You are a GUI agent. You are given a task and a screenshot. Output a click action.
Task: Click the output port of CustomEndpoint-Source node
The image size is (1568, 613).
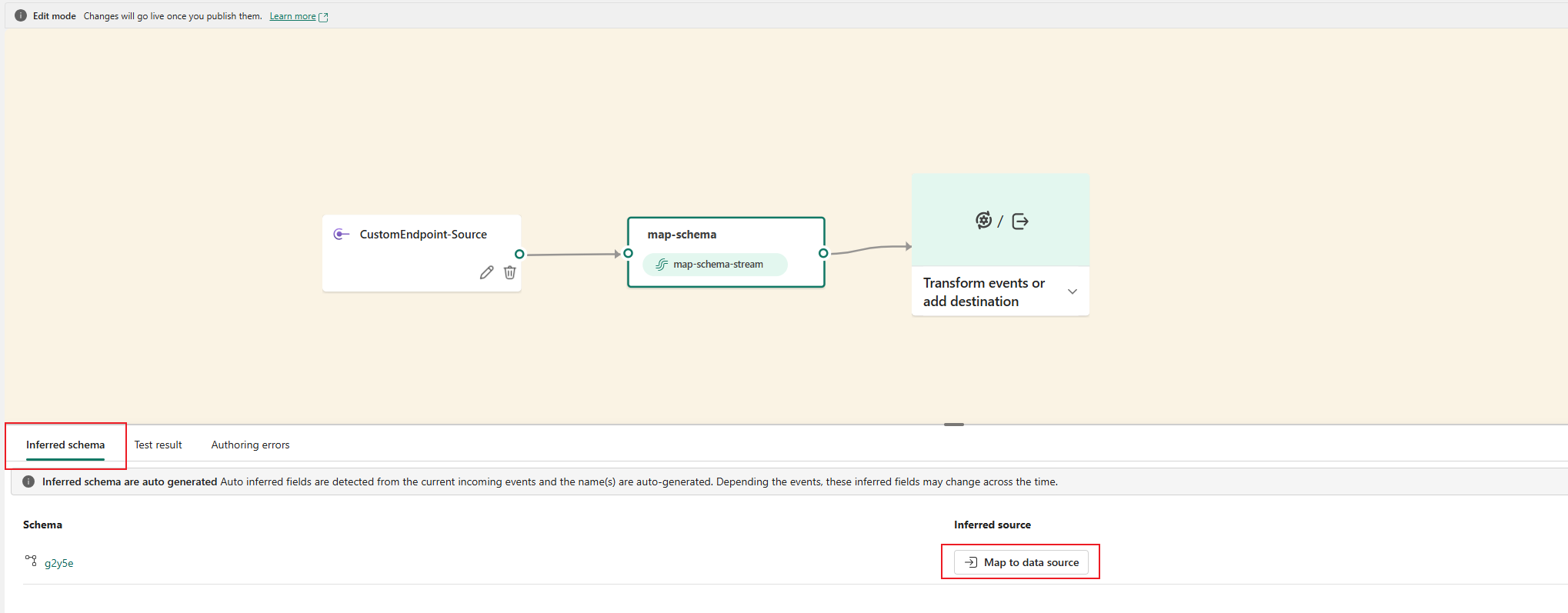pos(519,254)
